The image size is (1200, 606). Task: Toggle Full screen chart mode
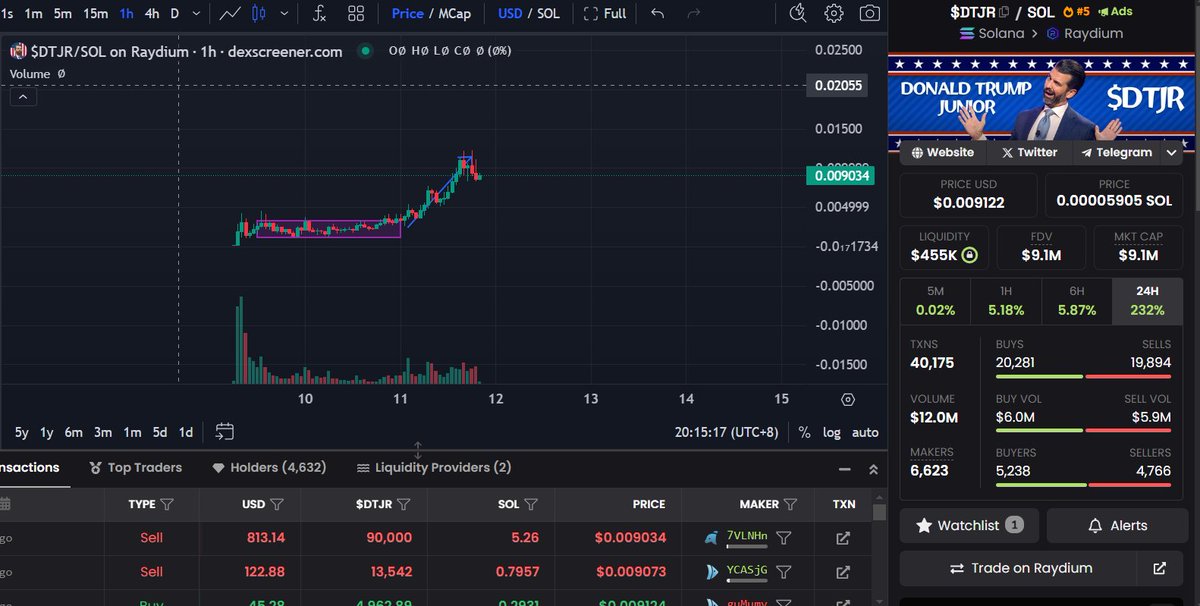(x=605, y=14)
